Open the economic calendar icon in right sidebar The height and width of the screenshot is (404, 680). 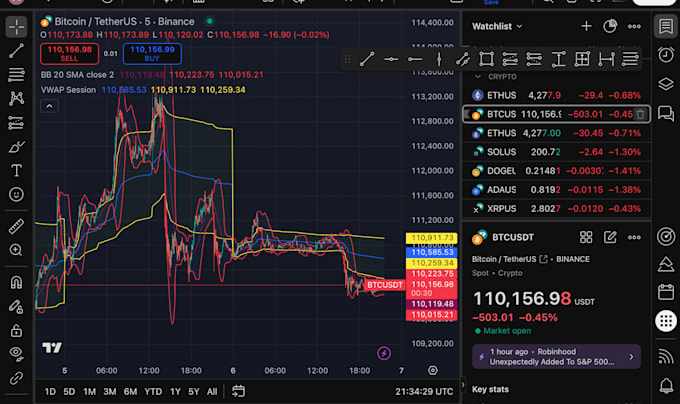[x=666, y=292]
